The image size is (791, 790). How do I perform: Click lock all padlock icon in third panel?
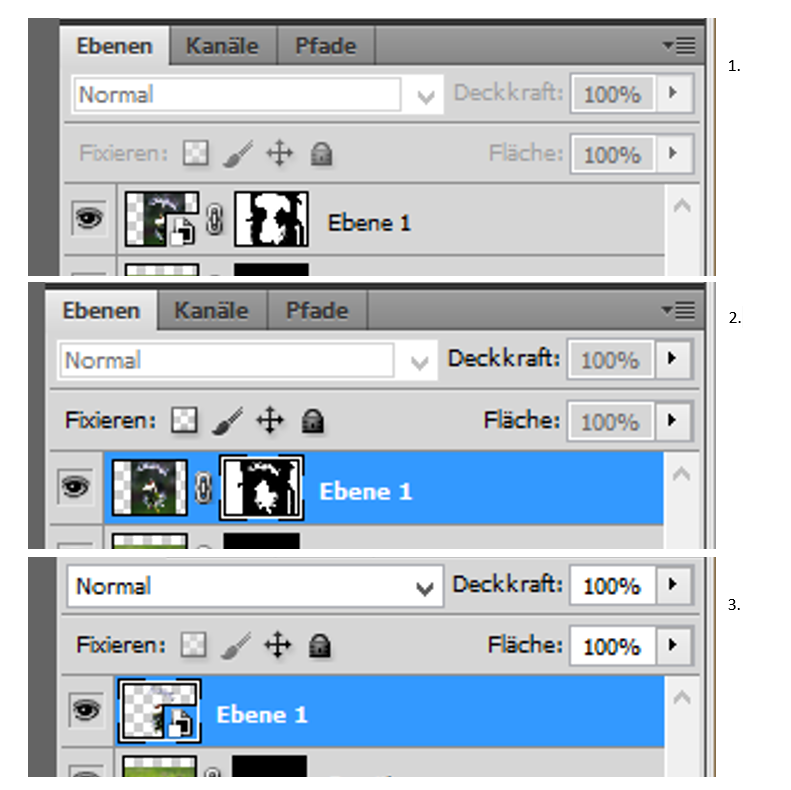pos(319,646)
